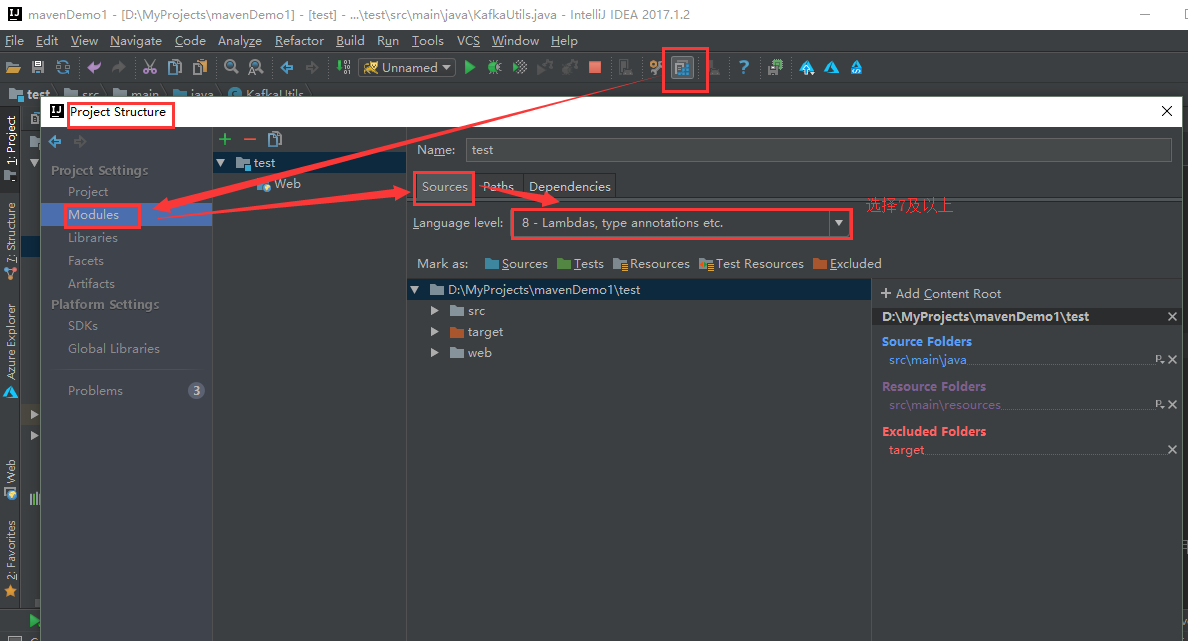Click the Cut scissors icon
This screenshot has height=641, width=1188.
(x=150, y=67)
